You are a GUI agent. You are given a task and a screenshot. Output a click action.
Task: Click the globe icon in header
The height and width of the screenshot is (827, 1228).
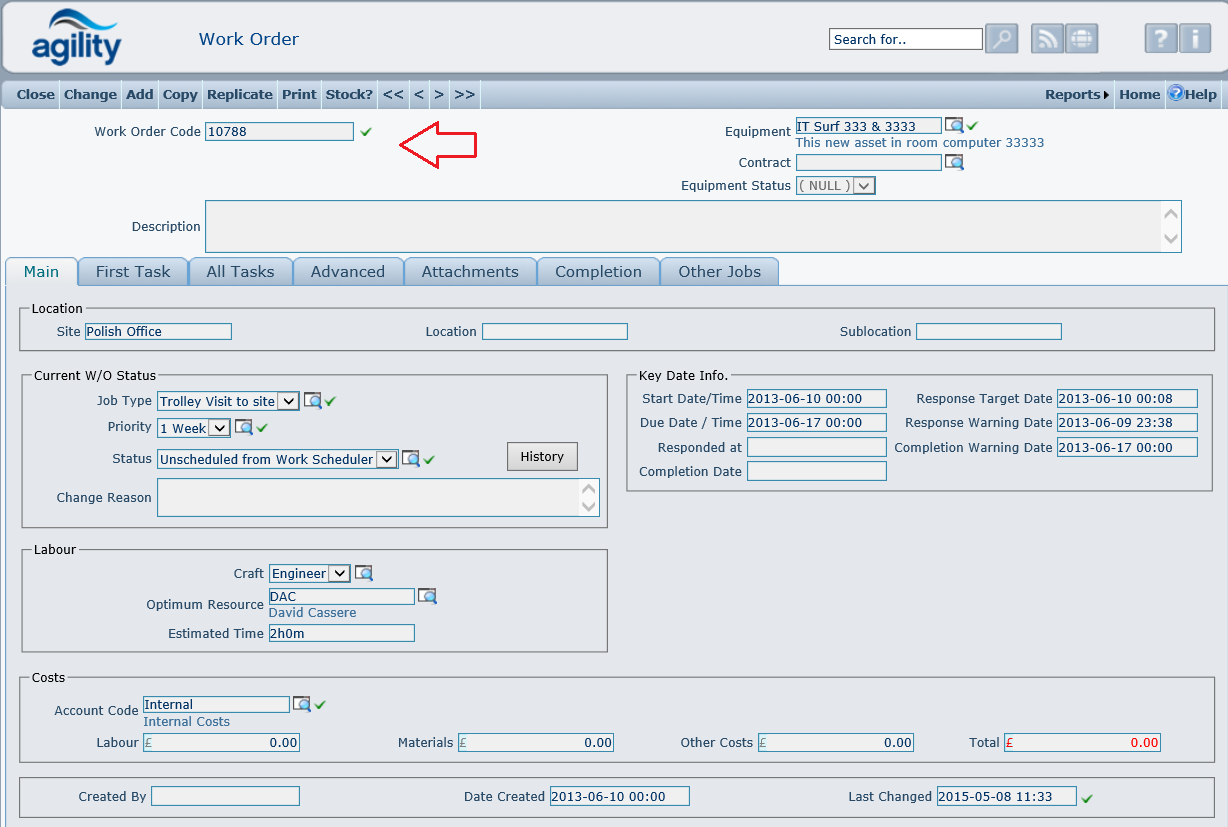tap(1081, 39)
